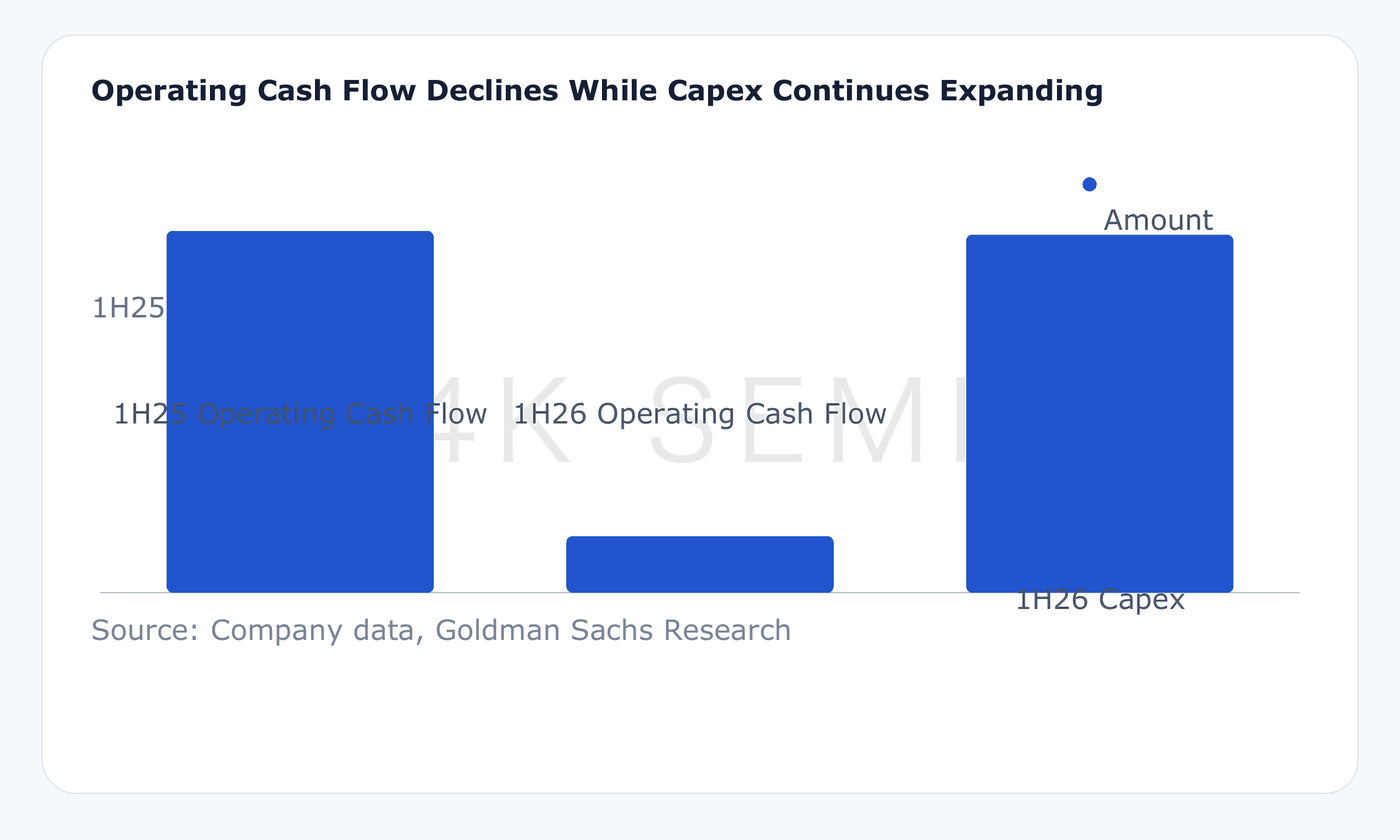The image size is (1400, 840).
Task: Select the 1H26 Capex category label
Action: [x=1100, y=600]
